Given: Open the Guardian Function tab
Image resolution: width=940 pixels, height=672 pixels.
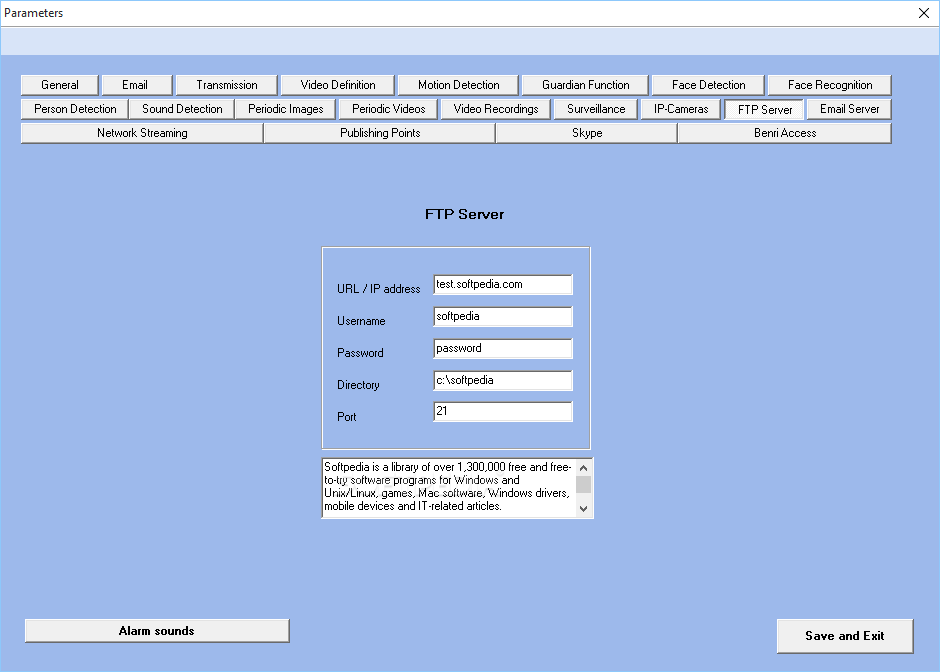Looking at the screenshot, I should click(x=585, y=85).
